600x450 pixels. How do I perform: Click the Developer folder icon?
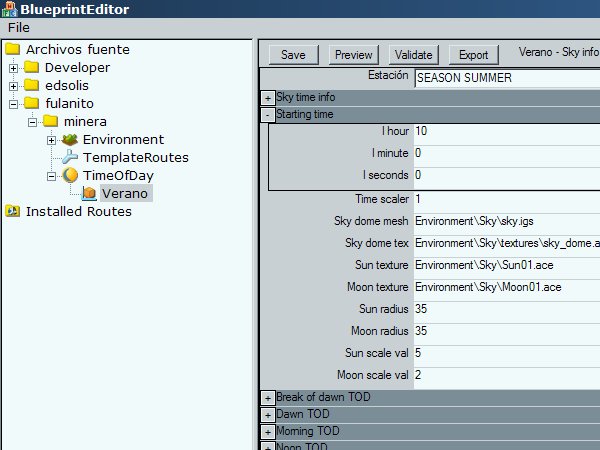[32, 68]
